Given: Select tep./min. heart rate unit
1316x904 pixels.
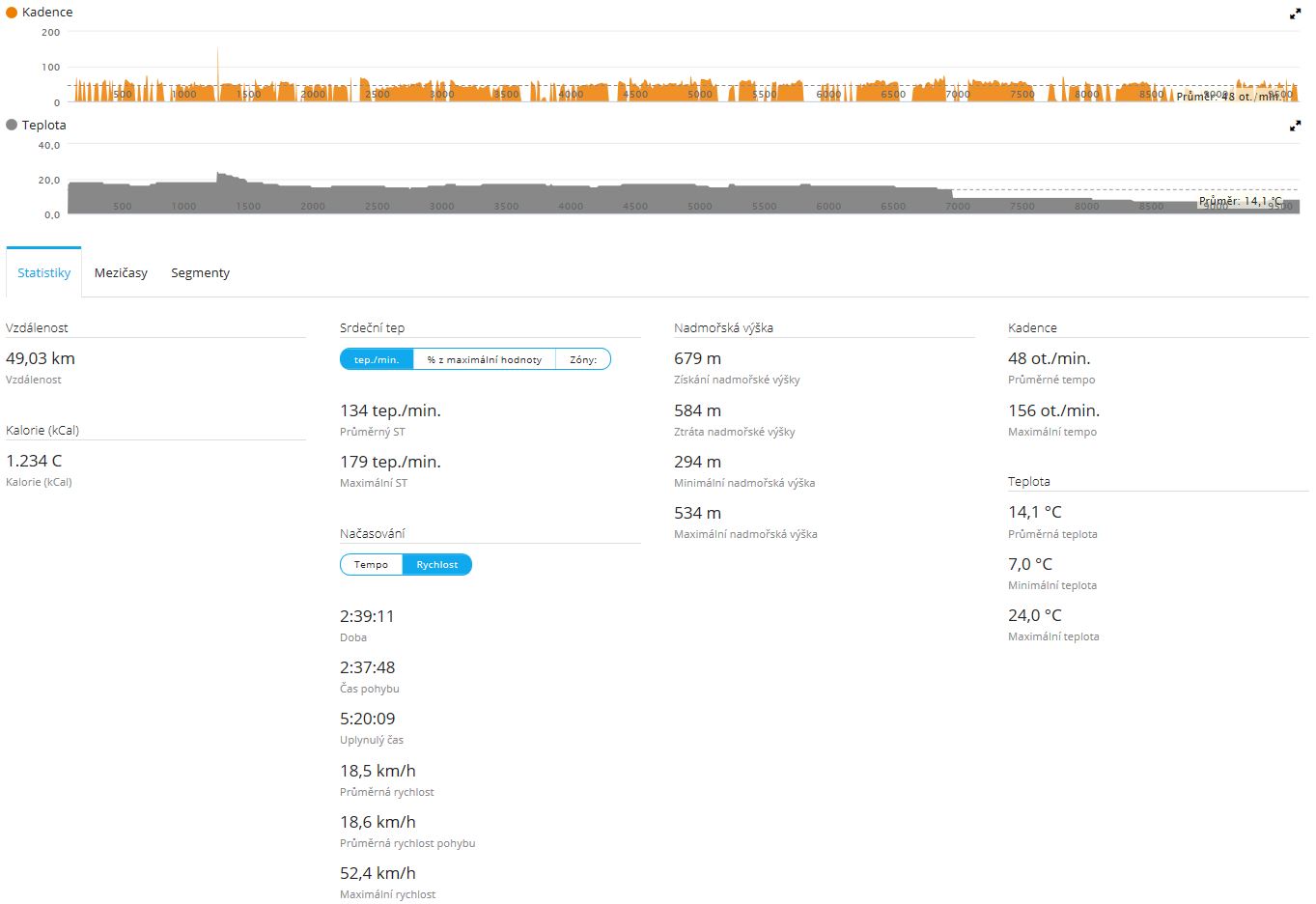Looking at the screenshot, I should [x=377, y=359].
